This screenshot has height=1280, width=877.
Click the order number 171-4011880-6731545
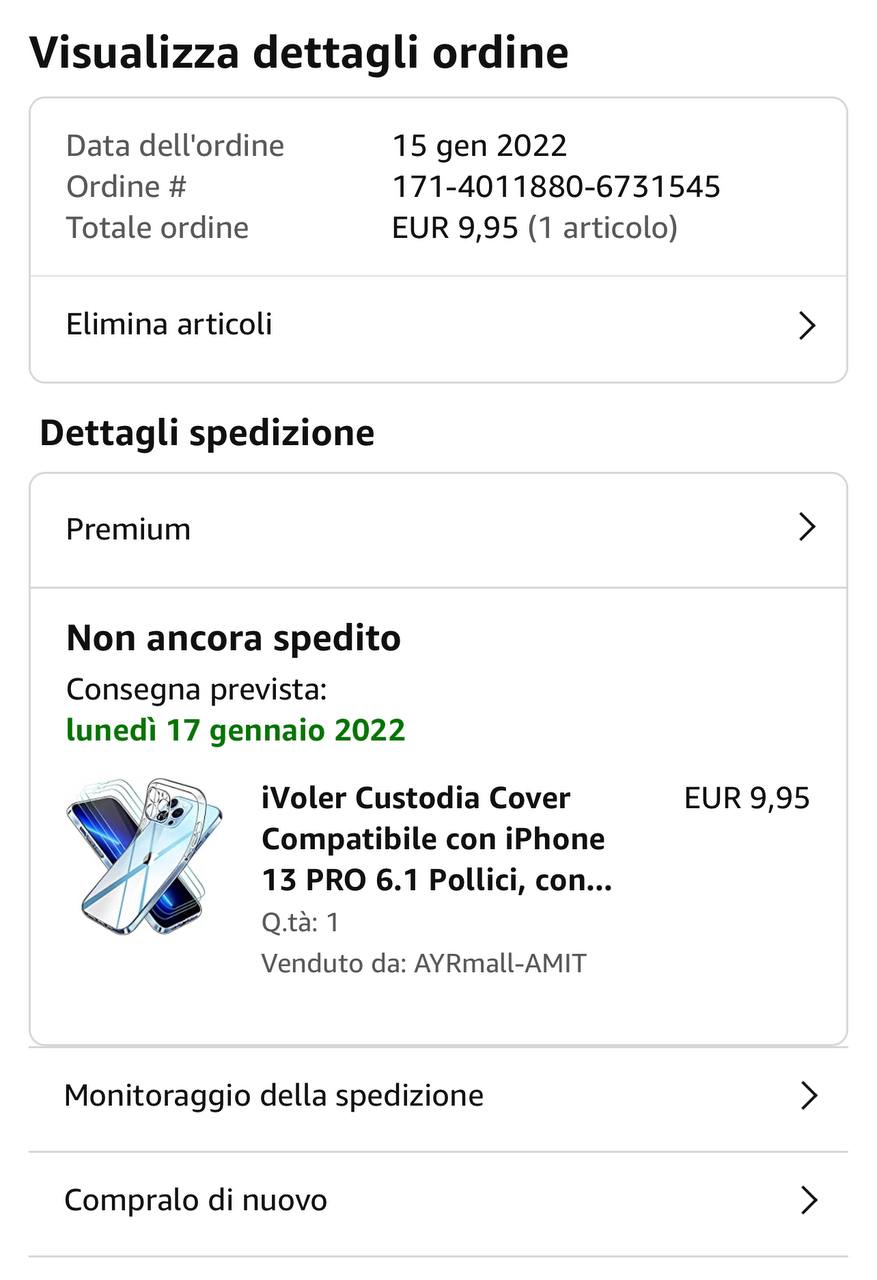(x=556, y=187)
